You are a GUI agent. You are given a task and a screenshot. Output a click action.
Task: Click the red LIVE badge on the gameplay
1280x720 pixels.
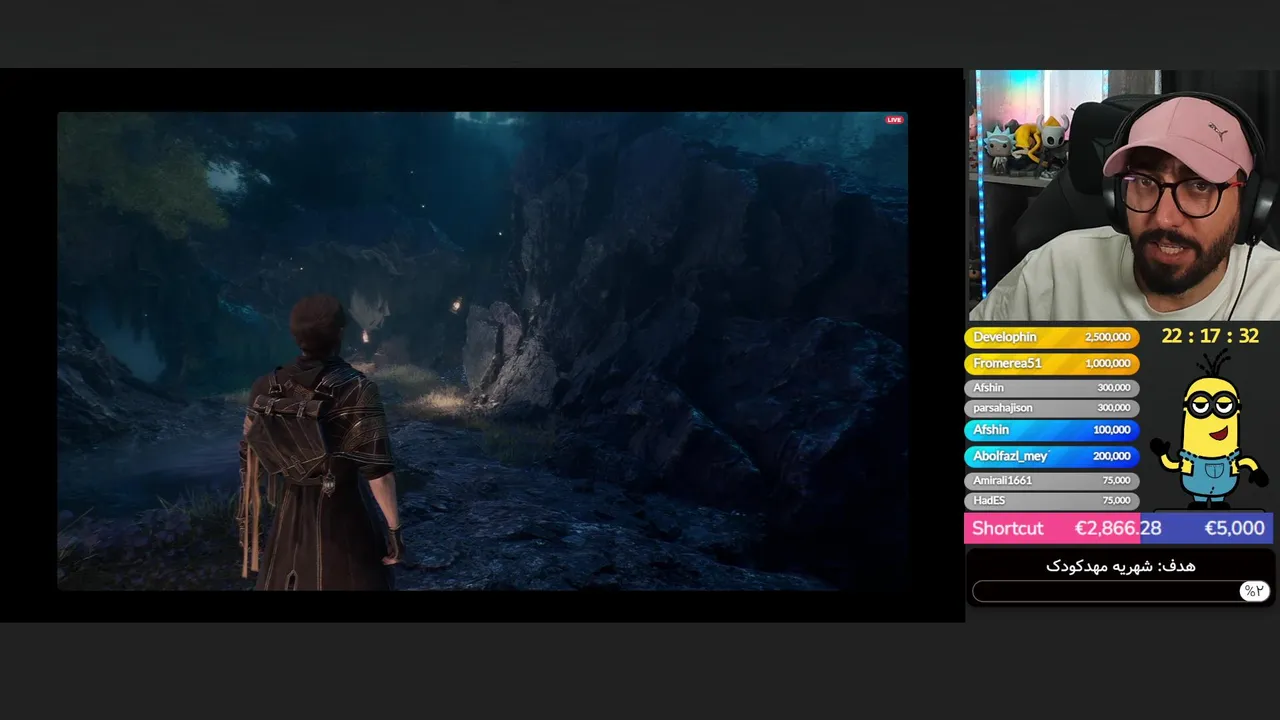click(x=894, y=120)
